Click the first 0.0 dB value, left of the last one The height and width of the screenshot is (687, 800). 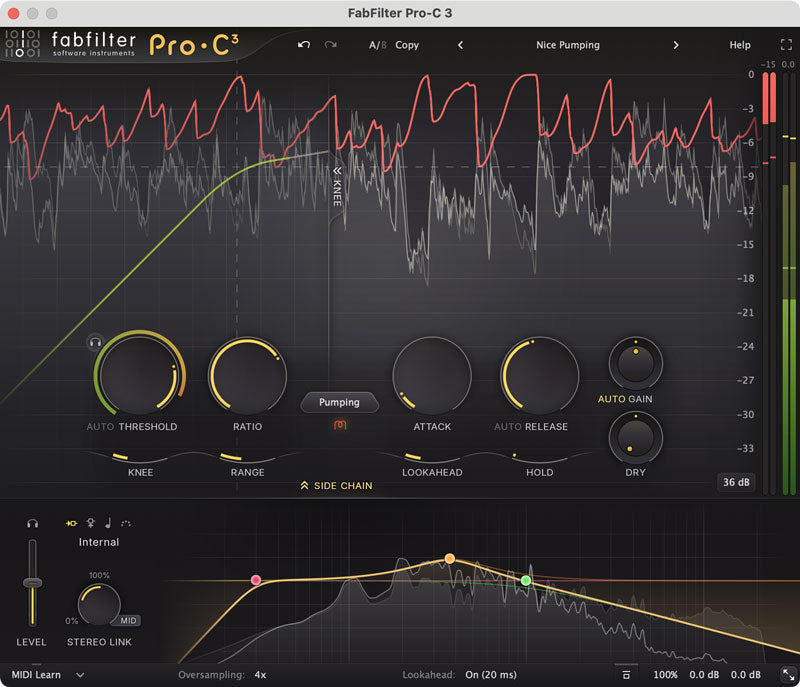[x=704, y=675]
